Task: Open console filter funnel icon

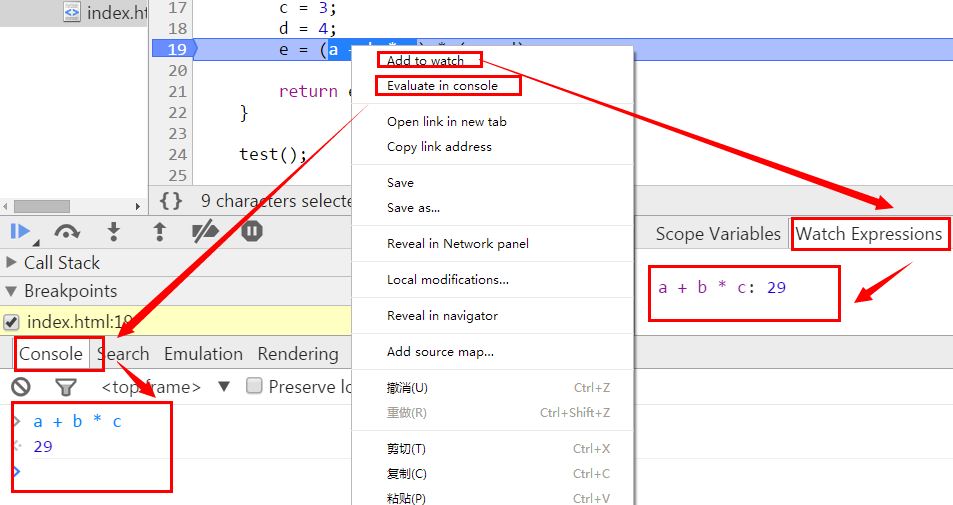Action: coord(66,386)
